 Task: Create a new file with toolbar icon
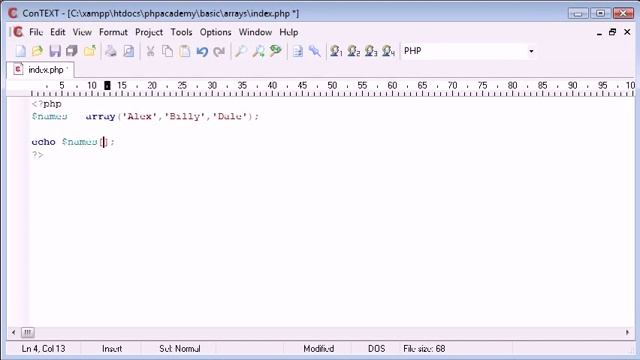coord(20,51)
